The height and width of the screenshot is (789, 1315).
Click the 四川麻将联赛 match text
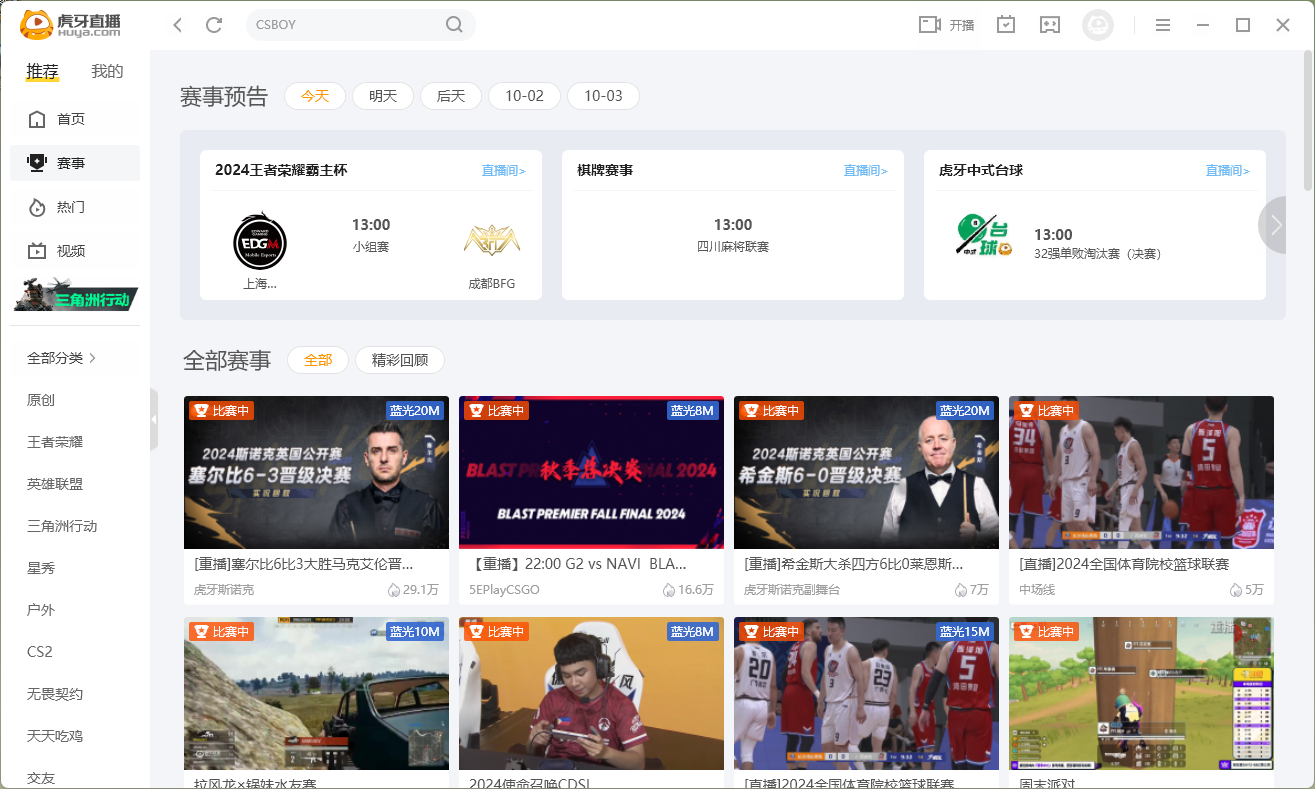[x=733, y=246]
